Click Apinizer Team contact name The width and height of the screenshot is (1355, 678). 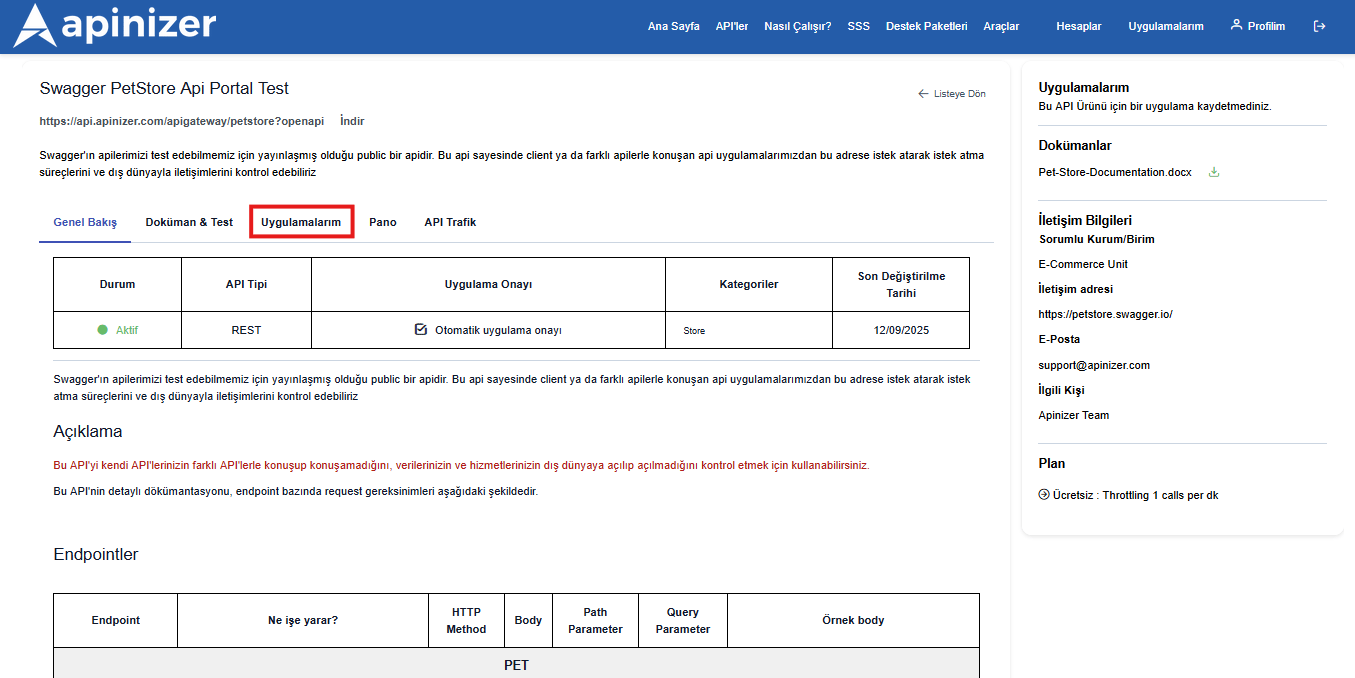[x=1074, y=415]
